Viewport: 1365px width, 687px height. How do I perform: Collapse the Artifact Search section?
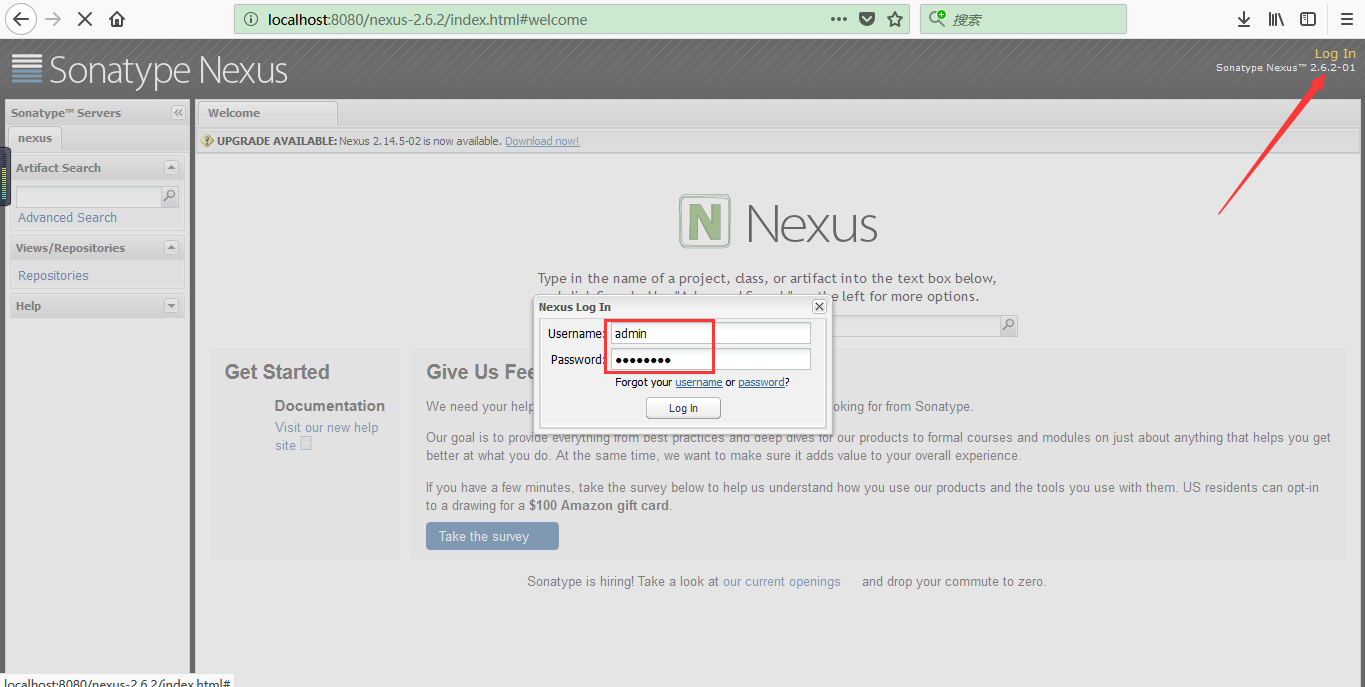171,168
